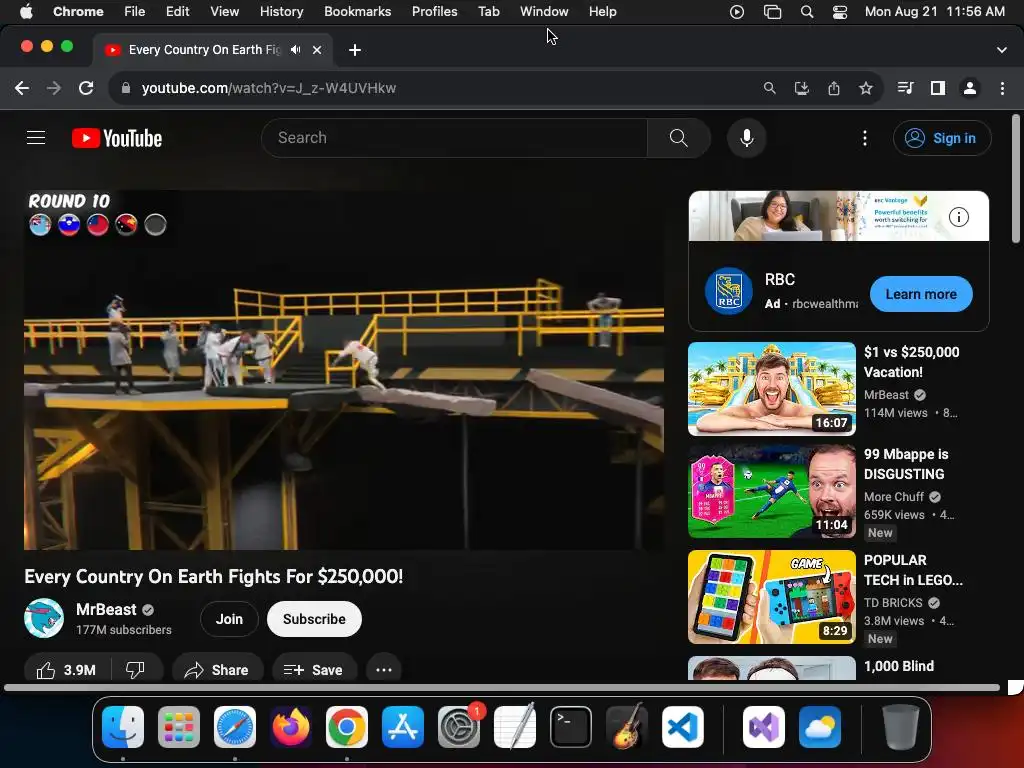Click the address bar URL
The height and width of the screenshot is (768, 1024).
[268, 88]
